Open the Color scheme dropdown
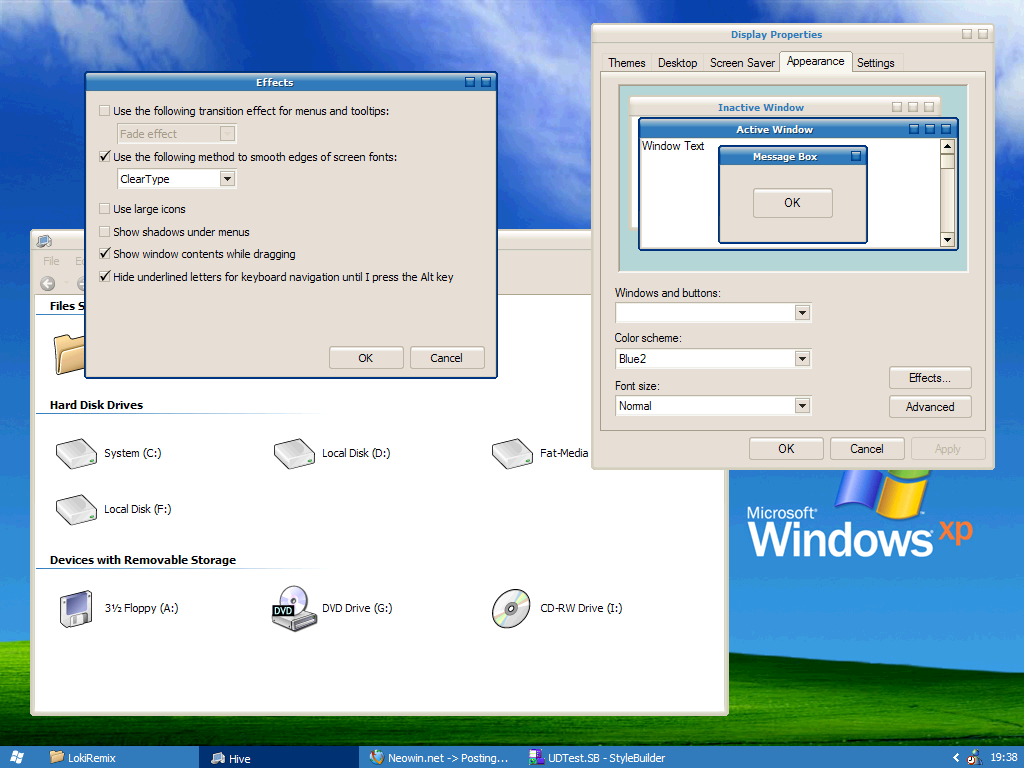 click(x=801, y=359)
